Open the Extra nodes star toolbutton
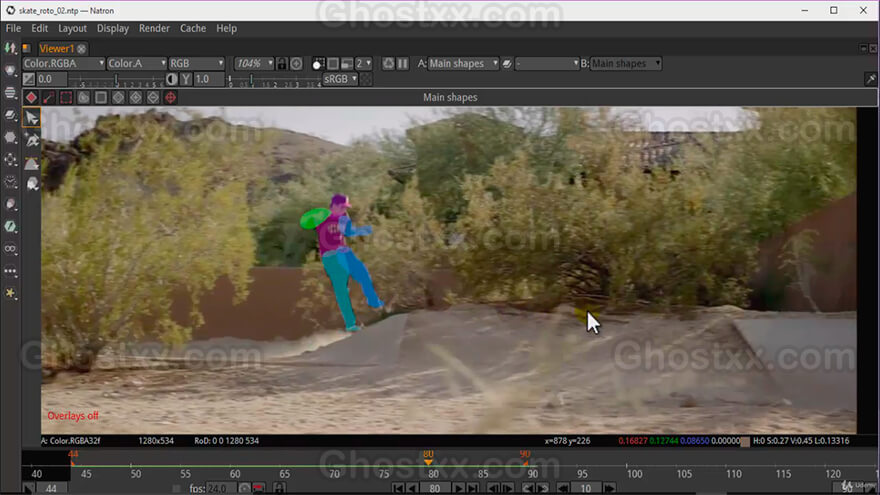 10,293
